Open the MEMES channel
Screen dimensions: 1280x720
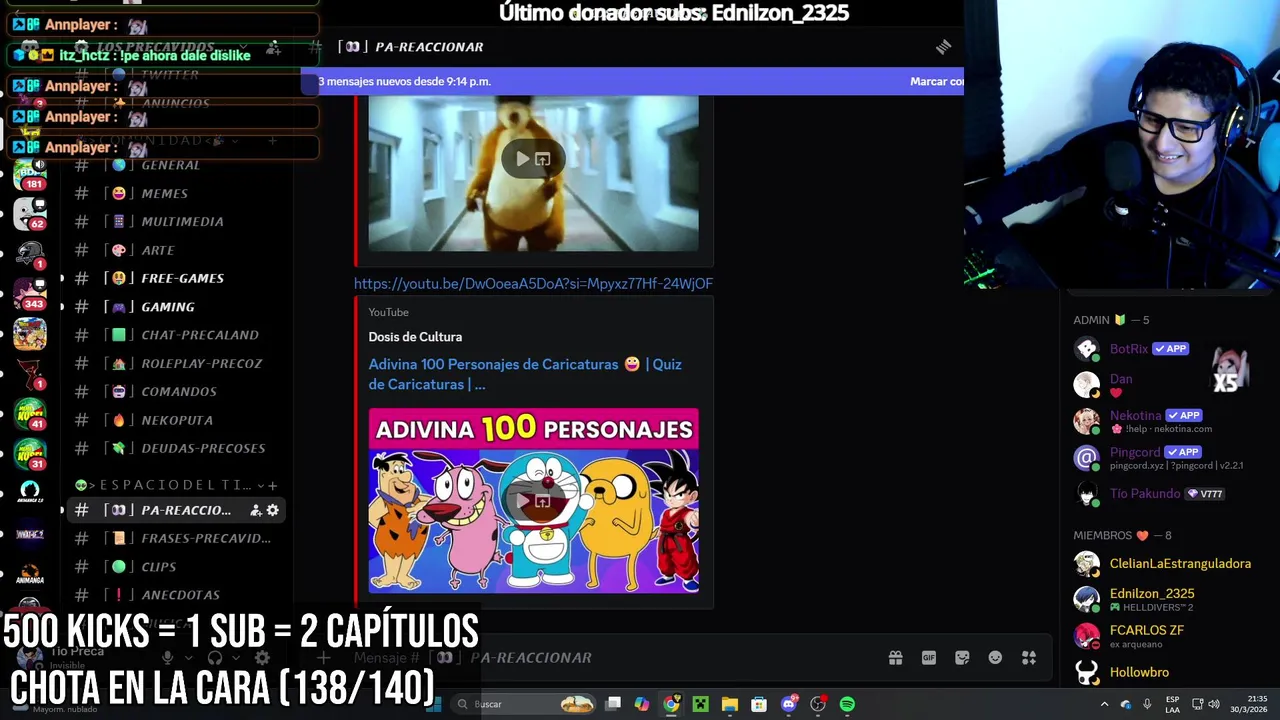tap(176, 193)
